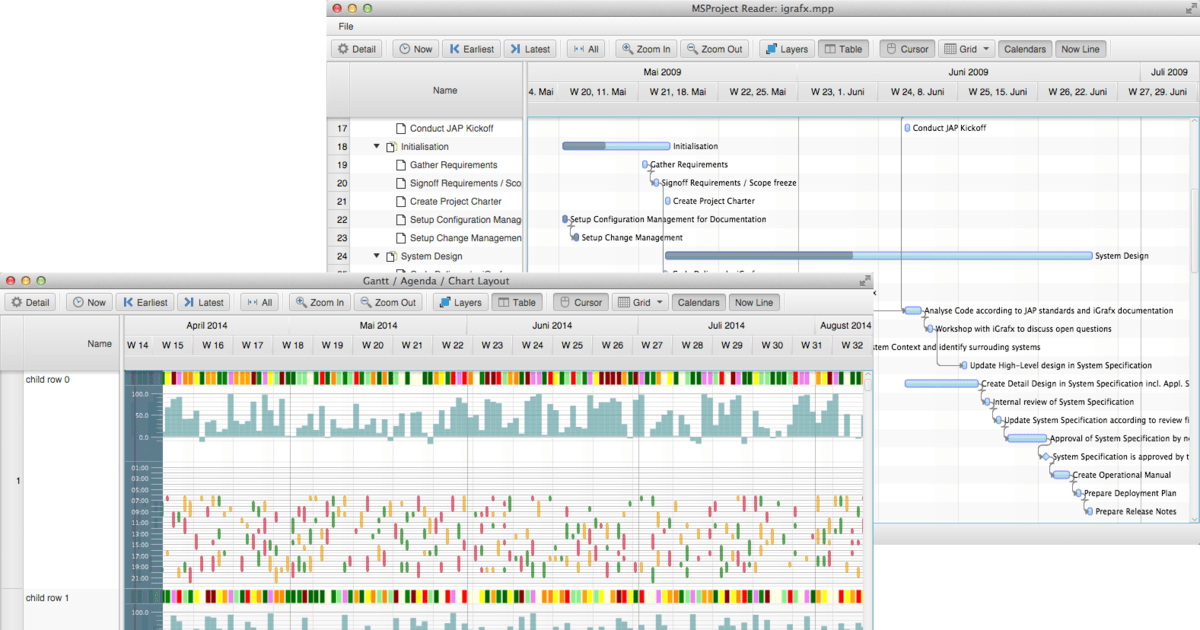
Task: Toggle the Cursor mode in MSProject Reader toolbar
Action: pyautogui.click(x=906, y=48)
